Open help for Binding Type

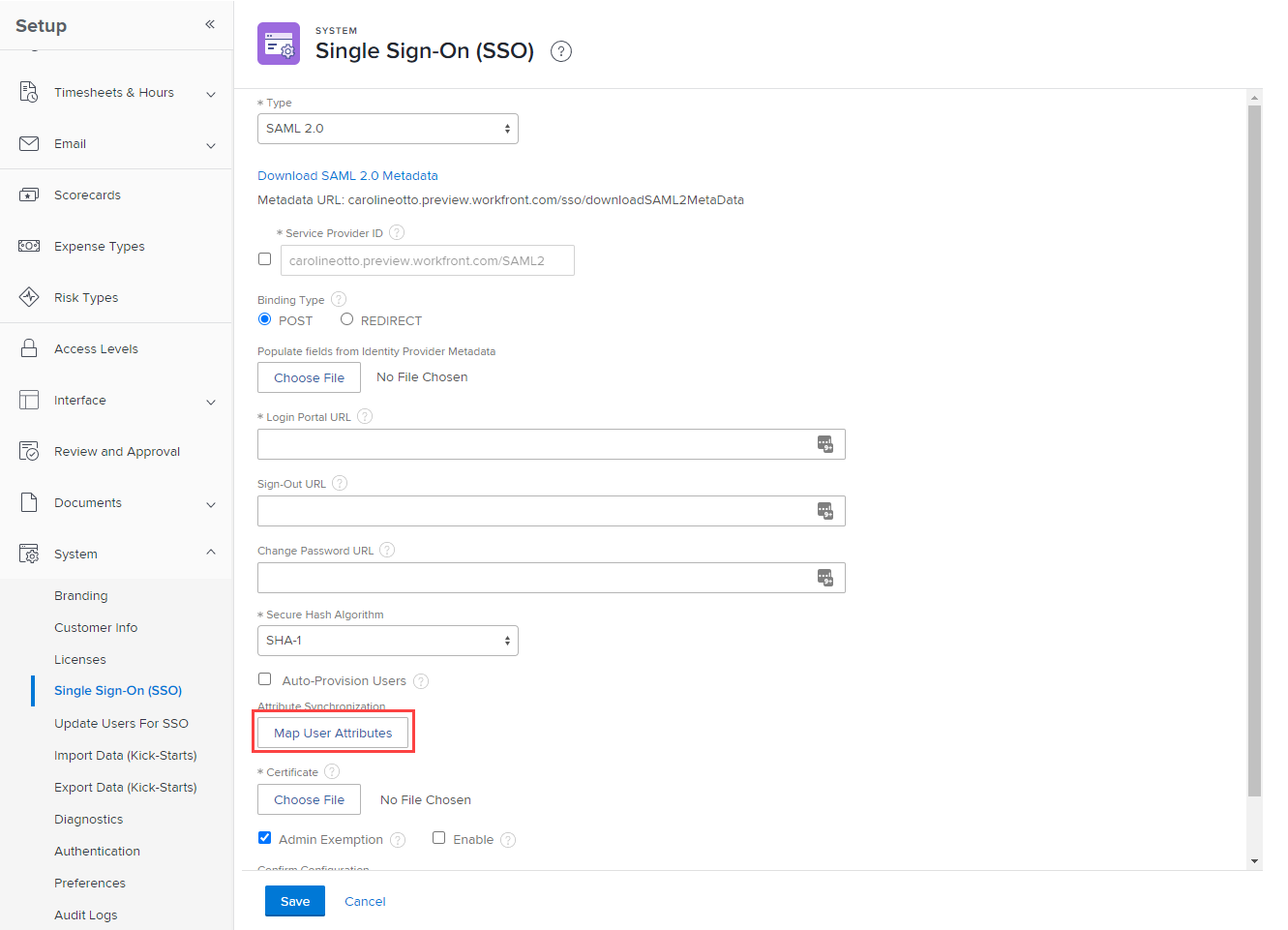(x=339, y=300)
